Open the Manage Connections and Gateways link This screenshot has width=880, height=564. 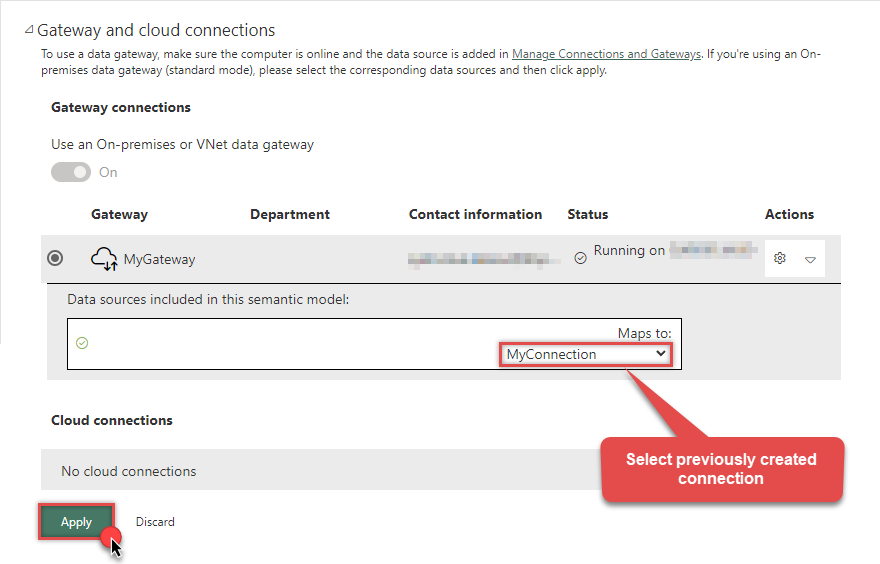(x=606, y=54)
